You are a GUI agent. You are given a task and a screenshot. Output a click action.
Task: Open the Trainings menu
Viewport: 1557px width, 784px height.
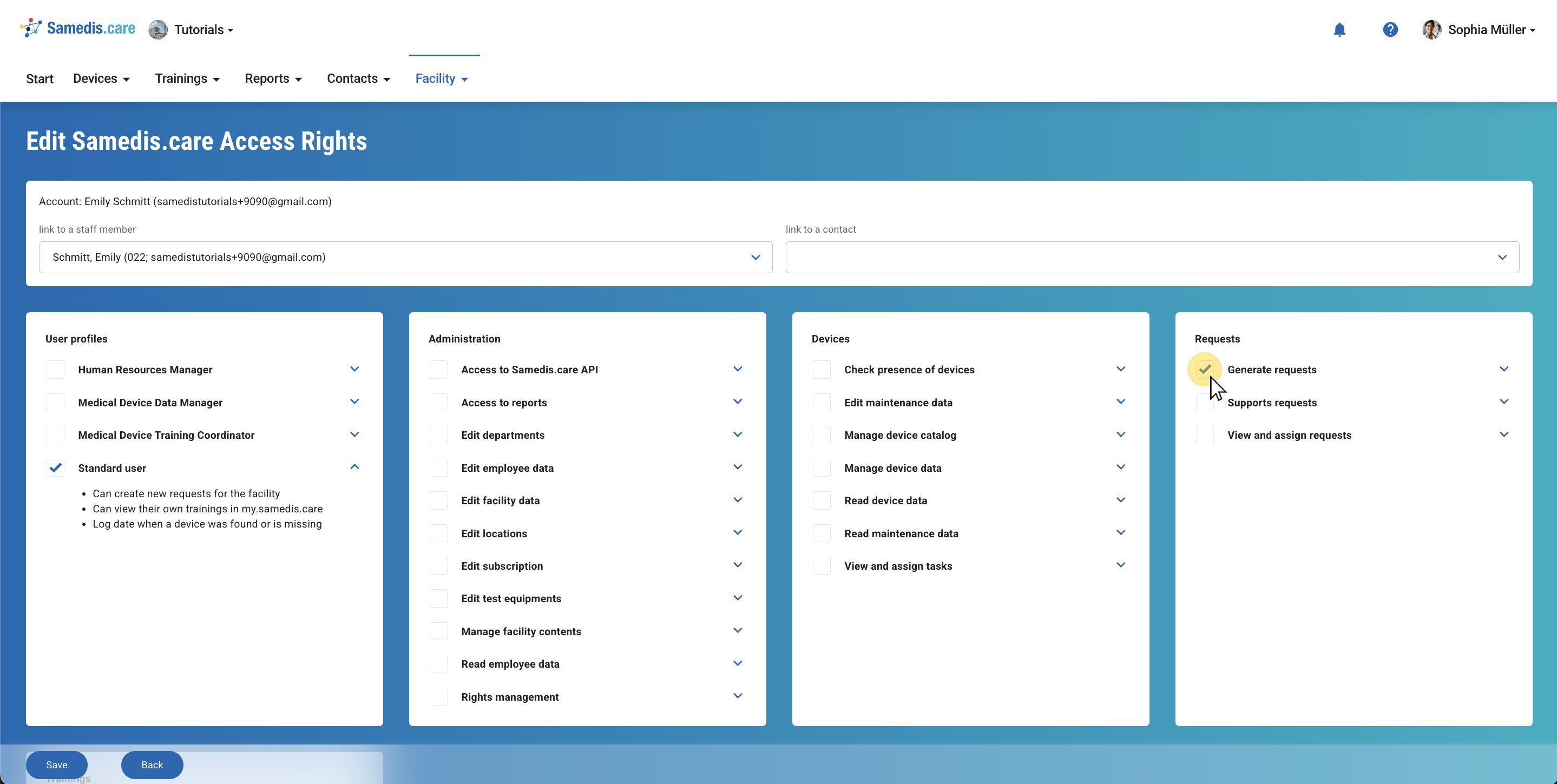187,78
